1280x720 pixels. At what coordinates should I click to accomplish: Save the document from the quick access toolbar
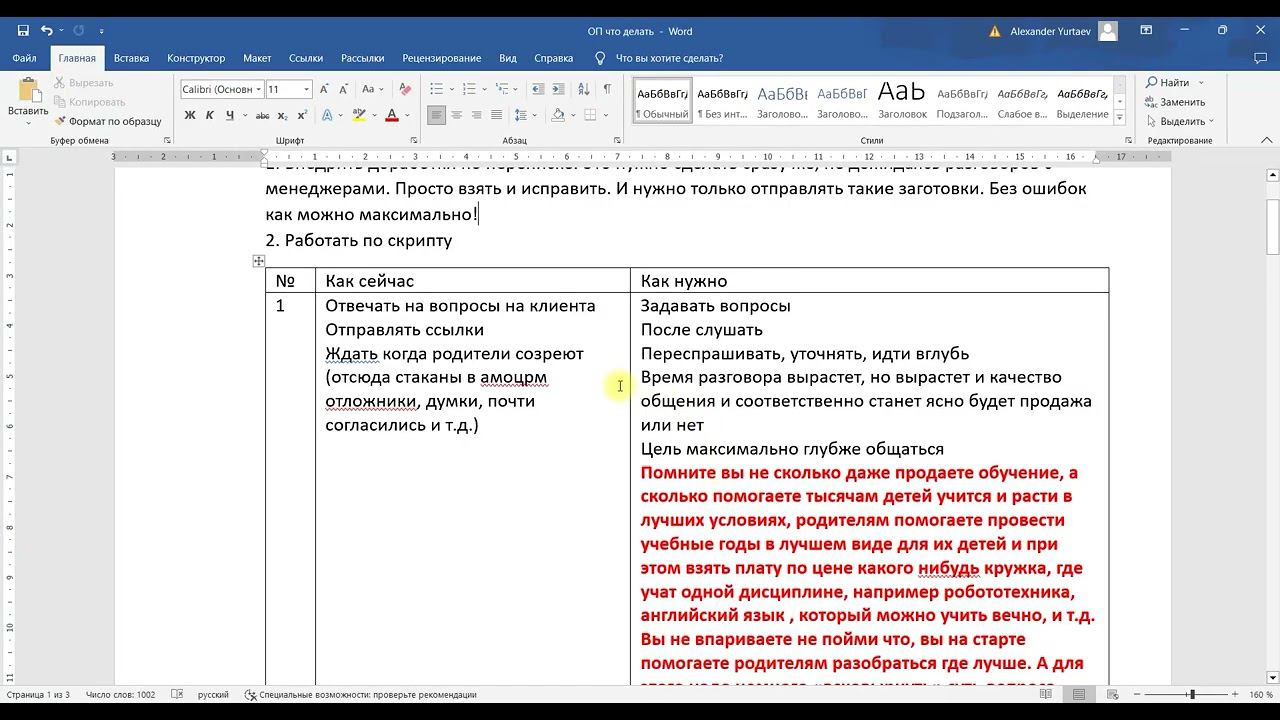(23, 31)
